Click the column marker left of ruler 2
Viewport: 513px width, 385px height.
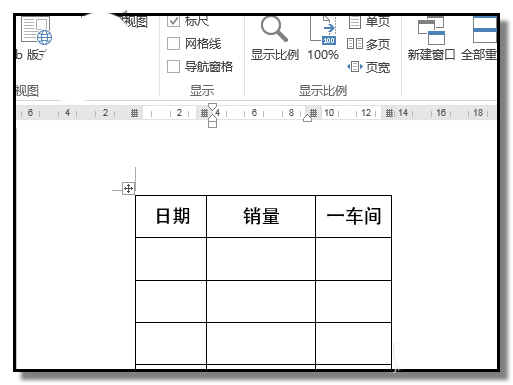click(x=134, y=113)
